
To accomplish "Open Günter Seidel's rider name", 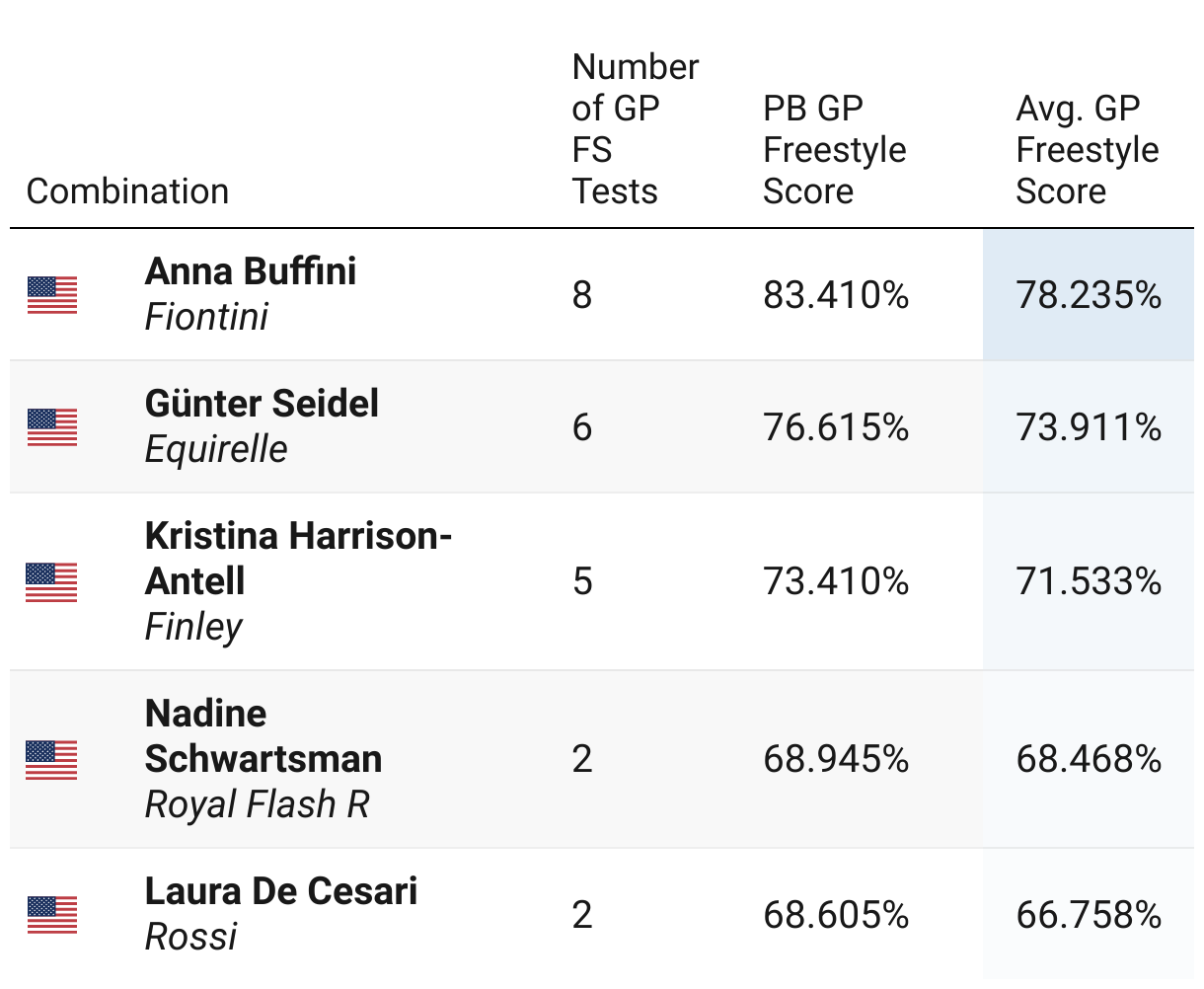I will [262, 404].
